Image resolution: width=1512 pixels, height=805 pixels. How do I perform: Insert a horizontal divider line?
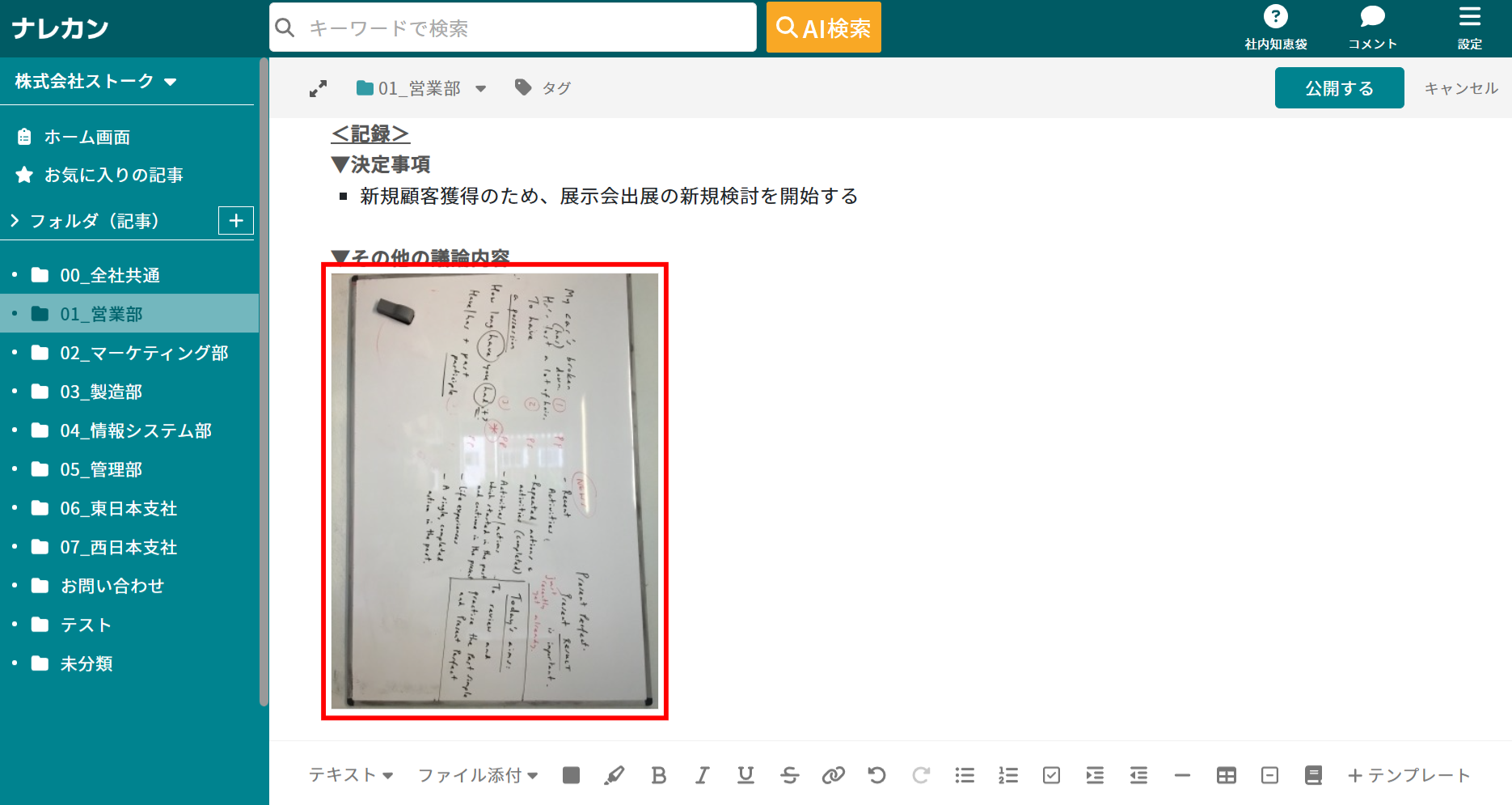pyautogui.click(x=1182, y=775)
